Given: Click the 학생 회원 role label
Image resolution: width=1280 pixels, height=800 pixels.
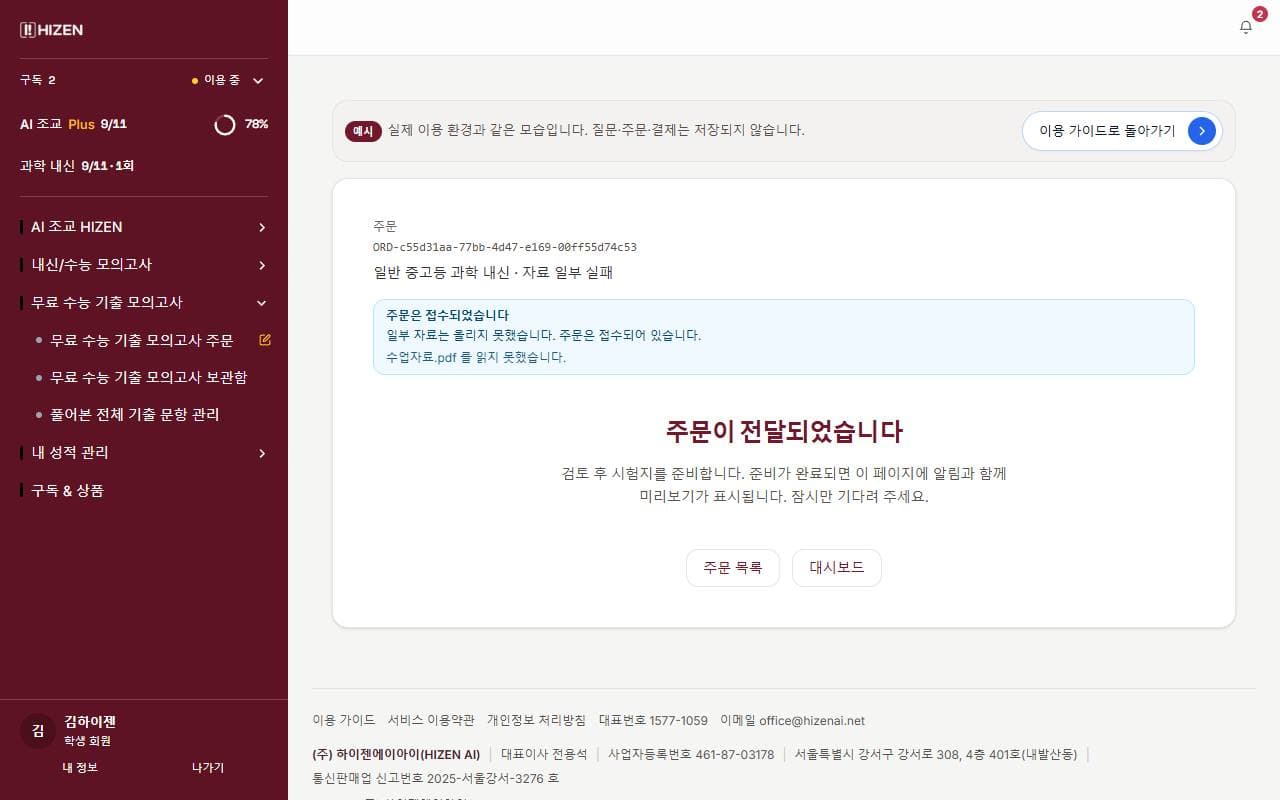Looking at the screenshot, I should tap(87, 741).
